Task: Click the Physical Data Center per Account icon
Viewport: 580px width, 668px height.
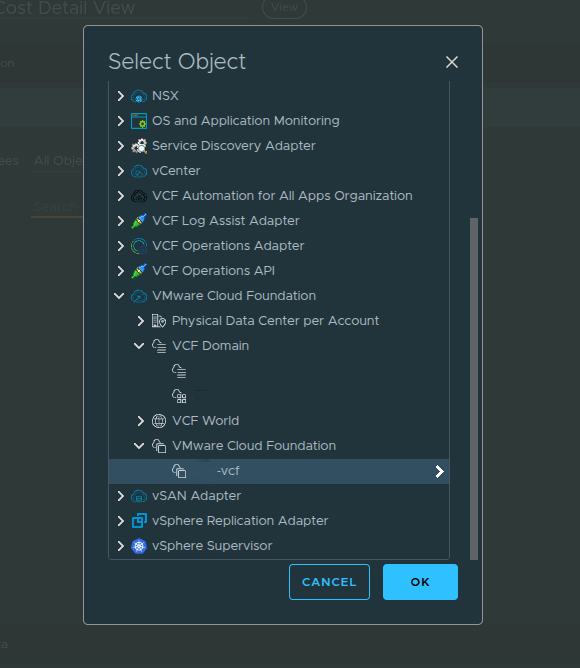Action: click(159, 321)
